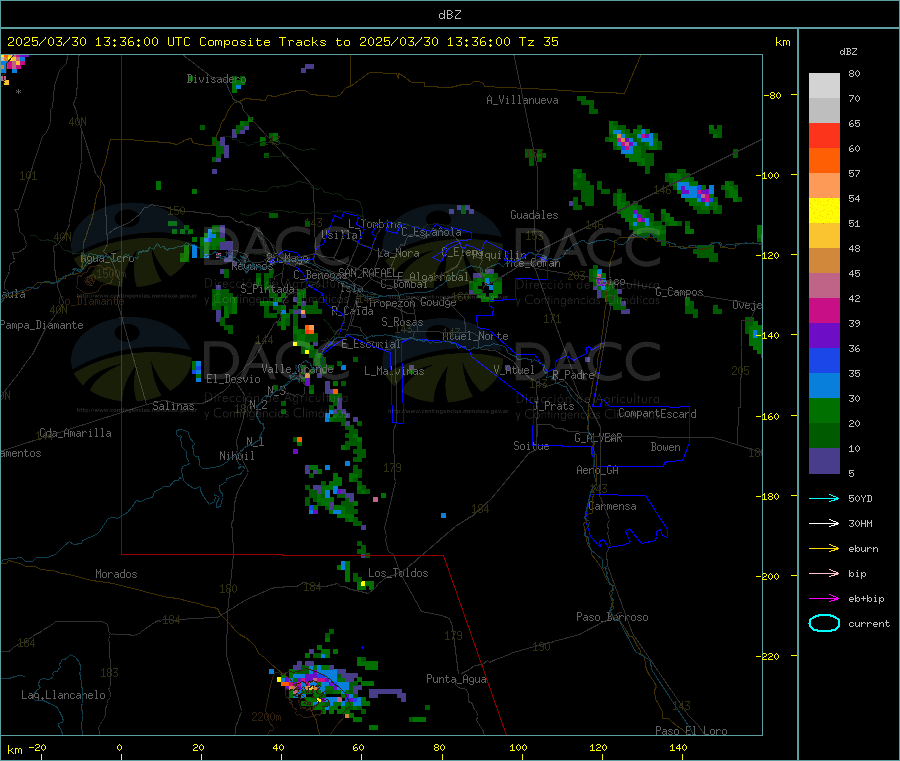Click the G_Campos place label
Screen dimensions: 900x761
(679, 292)
